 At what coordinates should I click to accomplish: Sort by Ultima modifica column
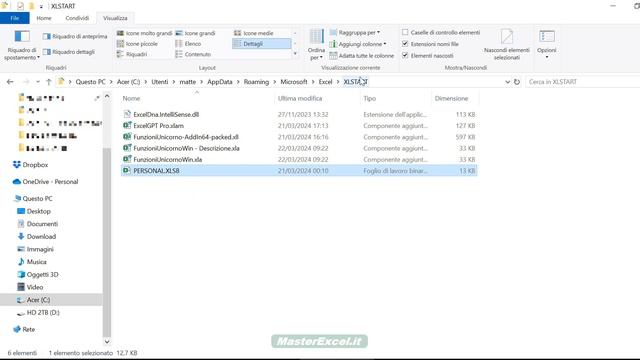click(x=300, y=98)
